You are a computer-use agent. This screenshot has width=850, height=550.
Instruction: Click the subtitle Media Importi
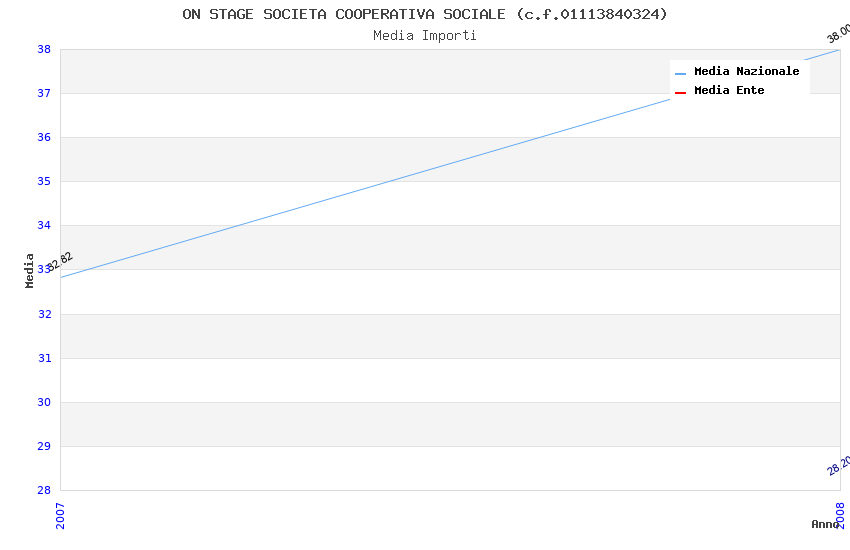pyautogui.click(x=424, y=36)
